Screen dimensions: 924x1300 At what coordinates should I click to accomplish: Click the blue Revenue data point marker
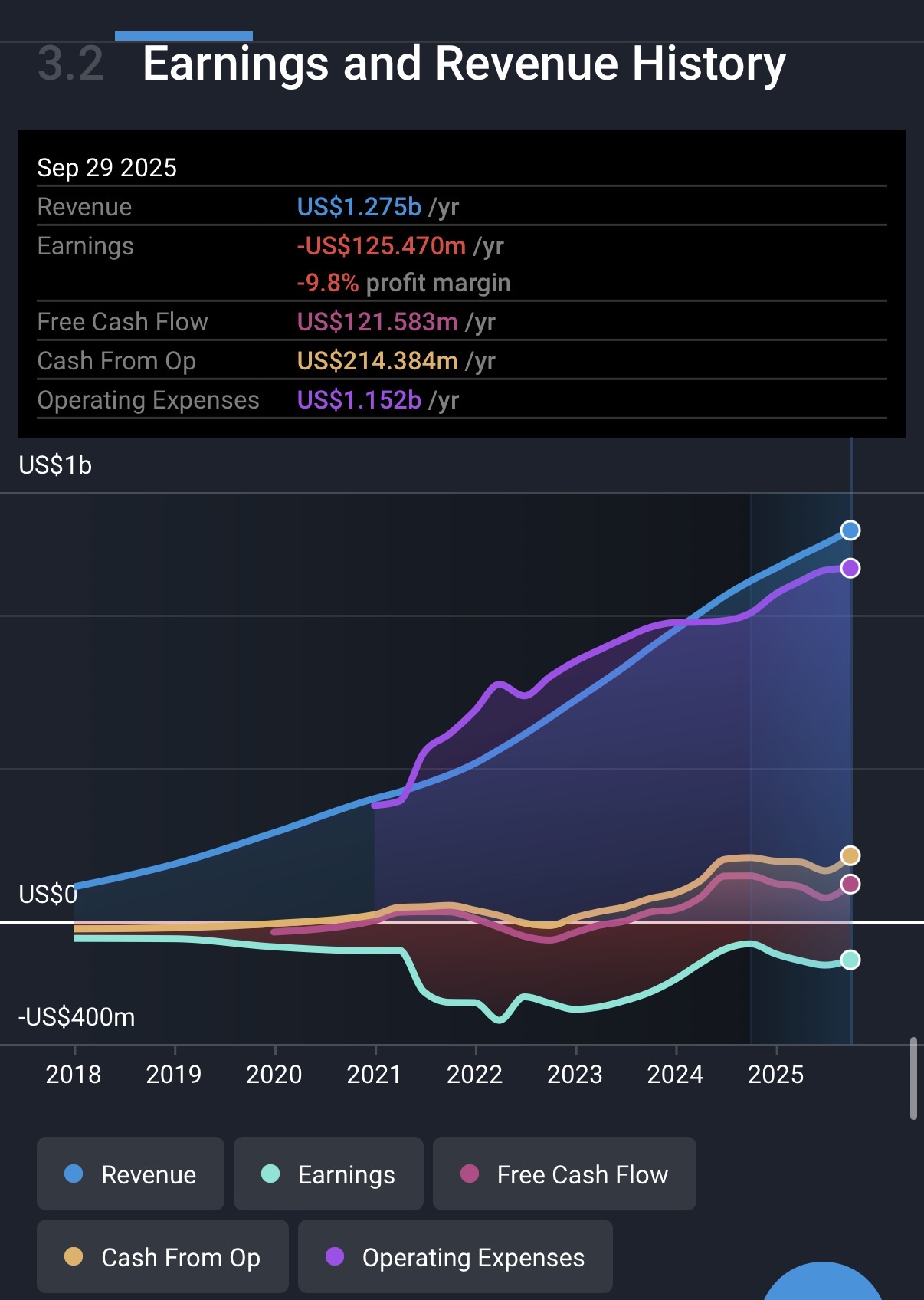click(x=850, y=530)
